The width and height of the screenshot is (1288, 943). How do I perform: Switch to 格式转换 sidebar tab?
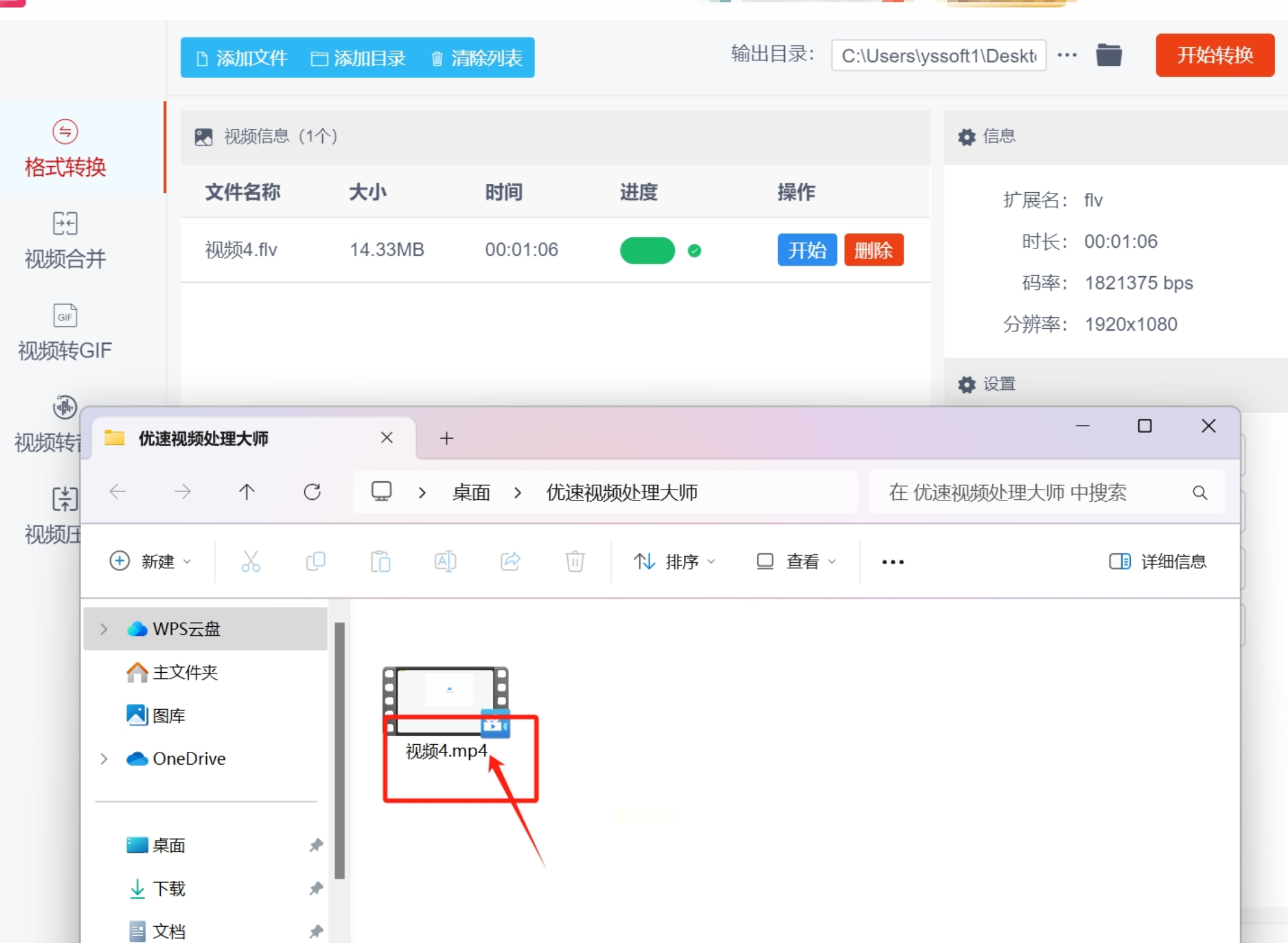[65, 148]
